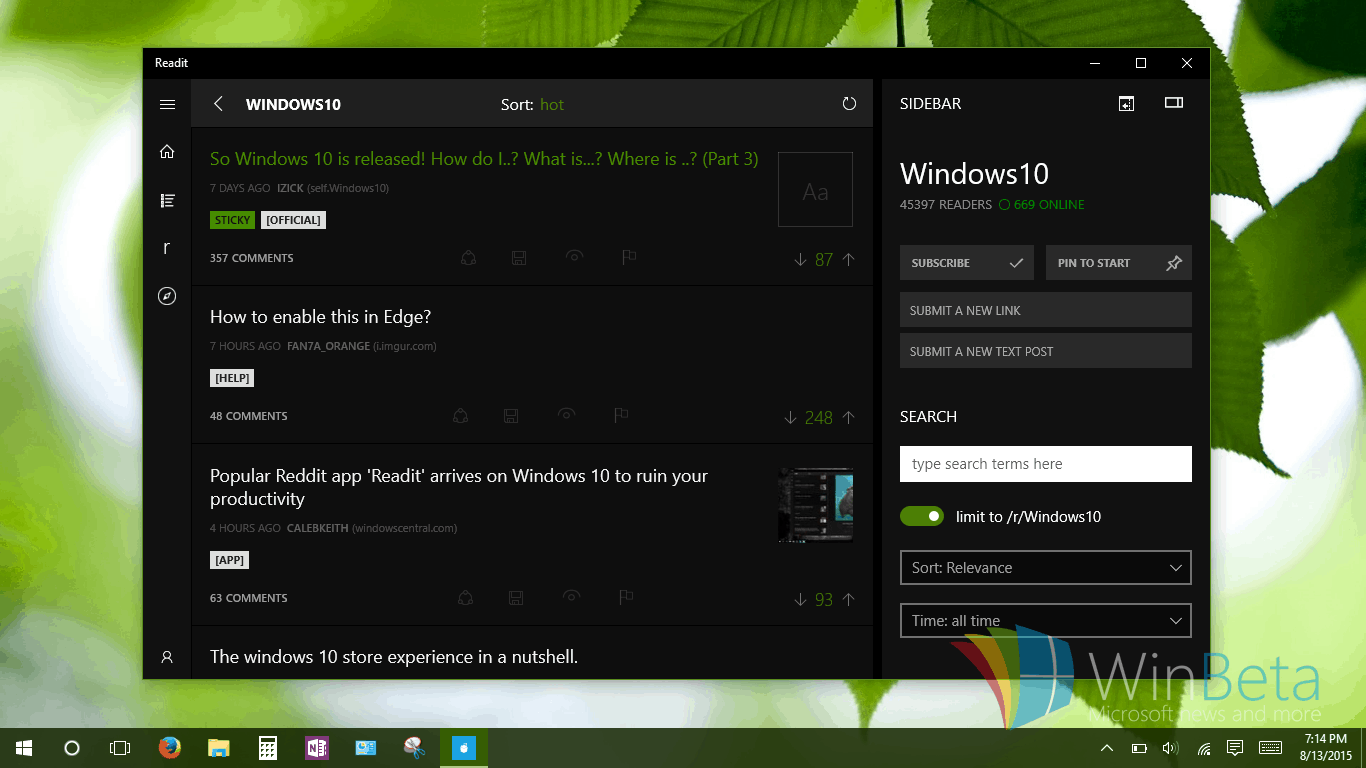Viewport: 1366px width, 768px height.
Task: Click SUBMIT A NEW LINK
Action: click(1046, 310)
